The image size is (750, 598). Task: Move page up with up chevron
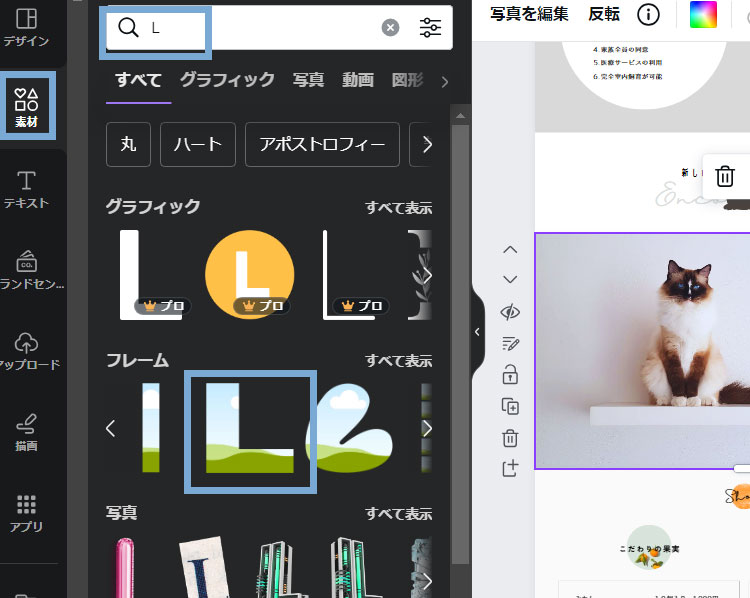510,249
